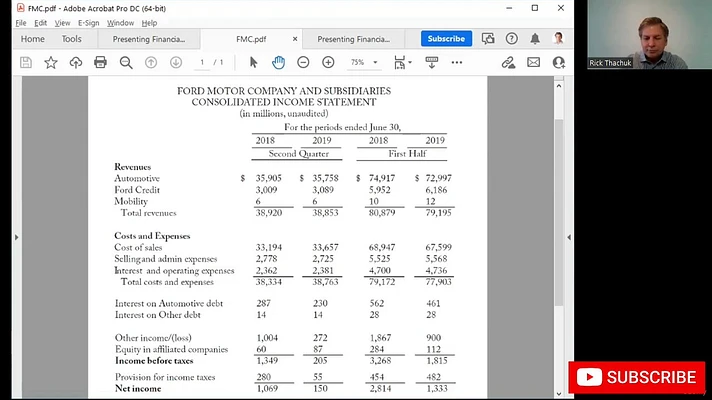Open share with others person icon

[559, 63]
